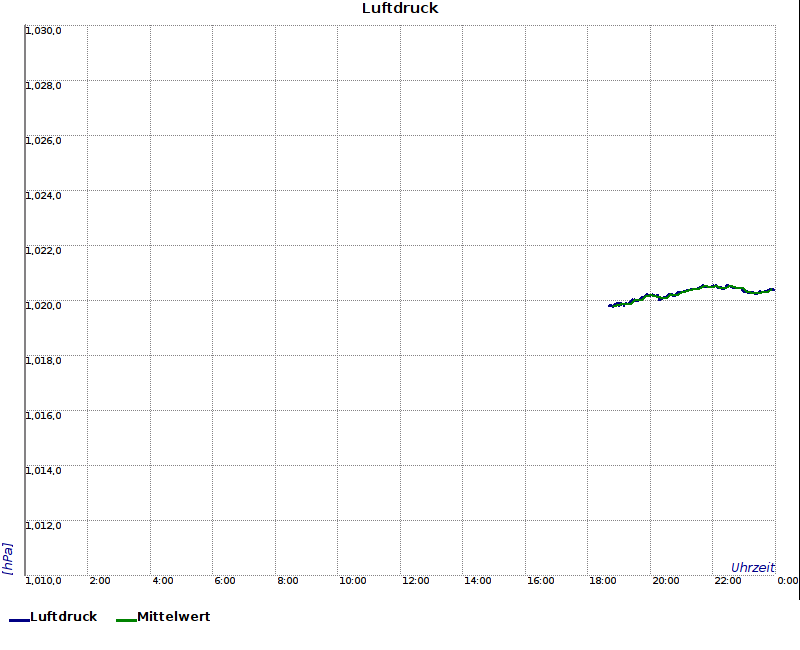Click the 14:00 time tick label
800x650 pixels.
pyautogui.click(x=478, y=581)
